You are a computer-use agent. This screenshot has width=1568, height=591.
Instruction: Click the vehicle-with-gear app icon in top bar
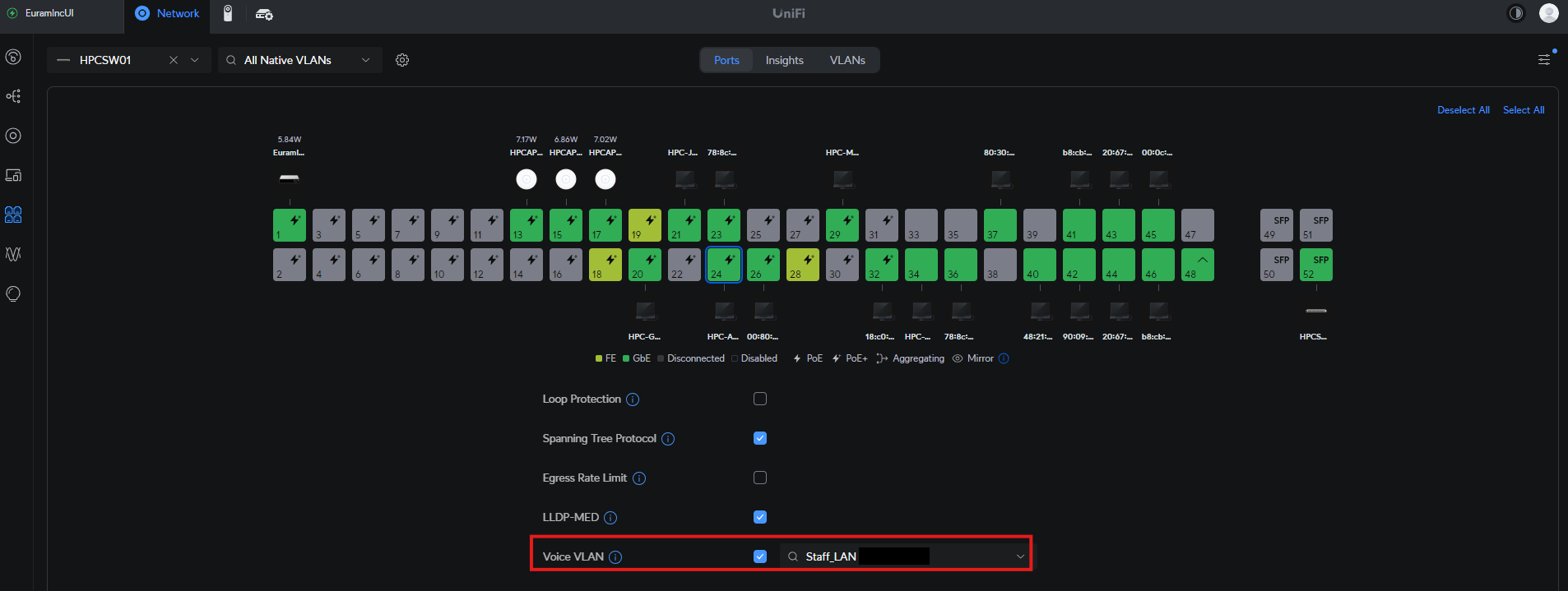point(264,14)
